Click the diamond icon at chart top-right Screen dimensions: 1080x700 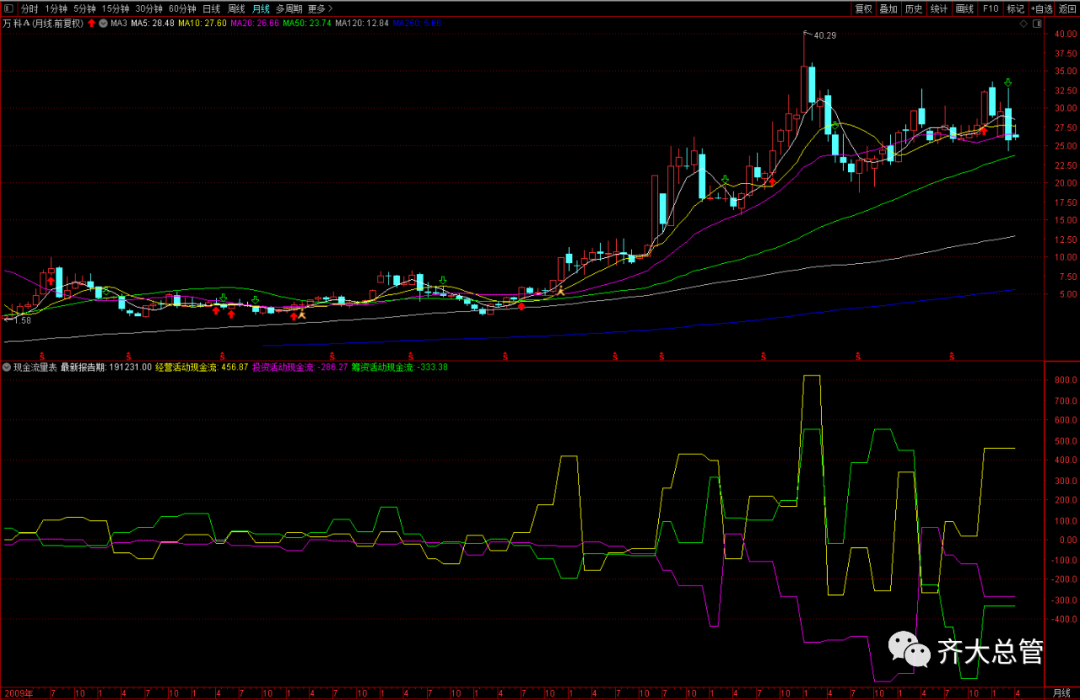[x=1024, y=23]
